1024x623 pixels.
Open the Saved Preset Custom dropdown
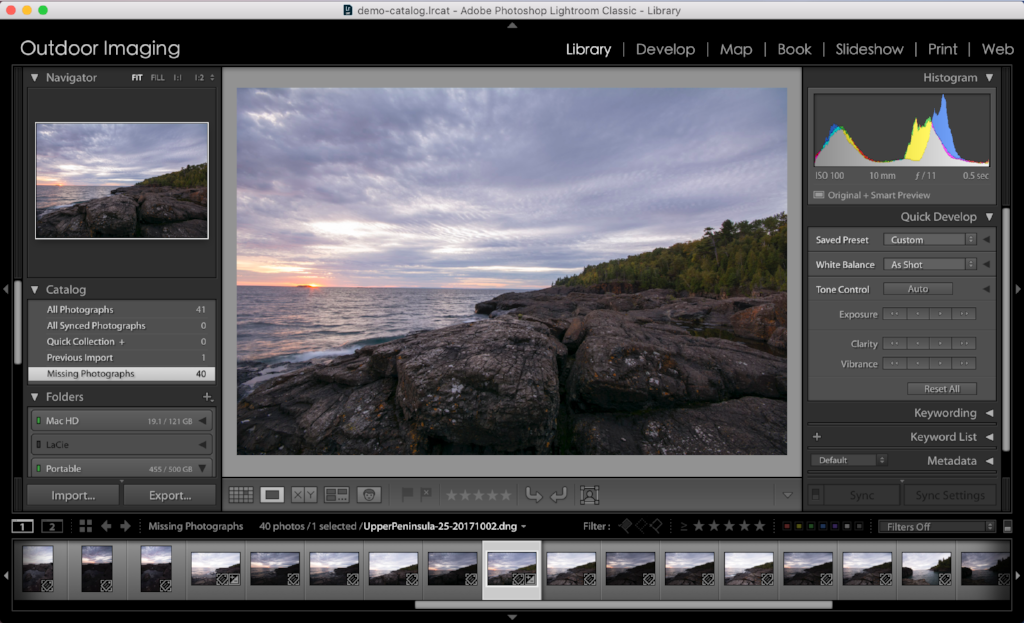(929, 240)
